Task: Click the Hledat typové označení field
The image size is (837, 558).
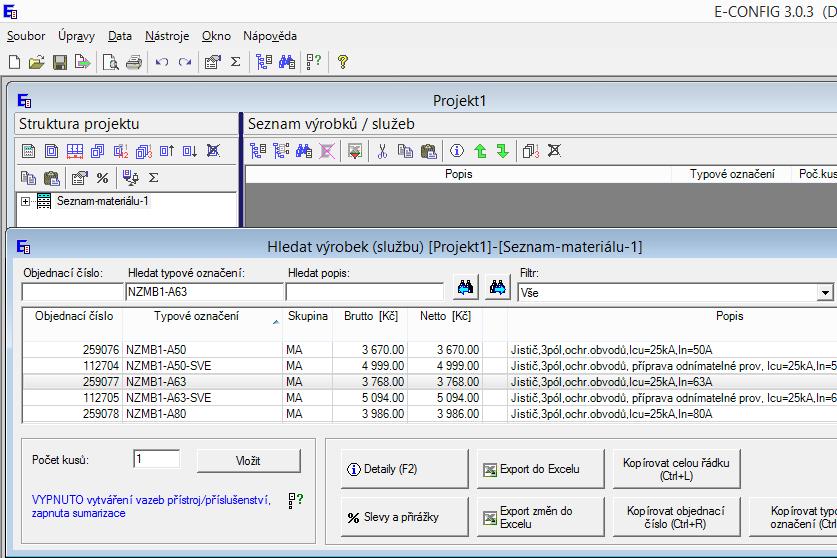Action: click(204, 292)
